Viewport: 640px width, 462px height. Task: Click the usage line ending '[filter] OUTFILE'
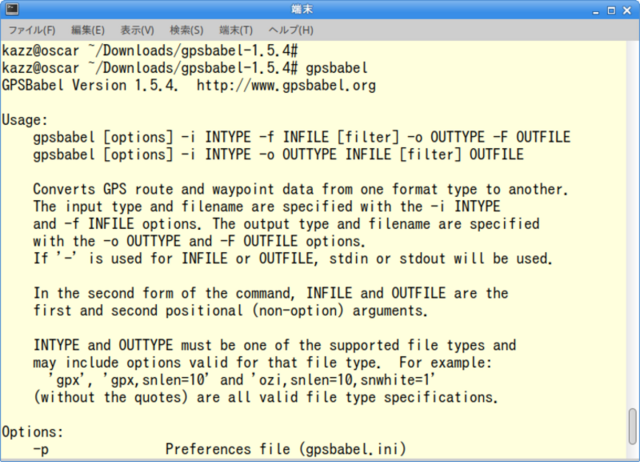[x=278, y=155]
